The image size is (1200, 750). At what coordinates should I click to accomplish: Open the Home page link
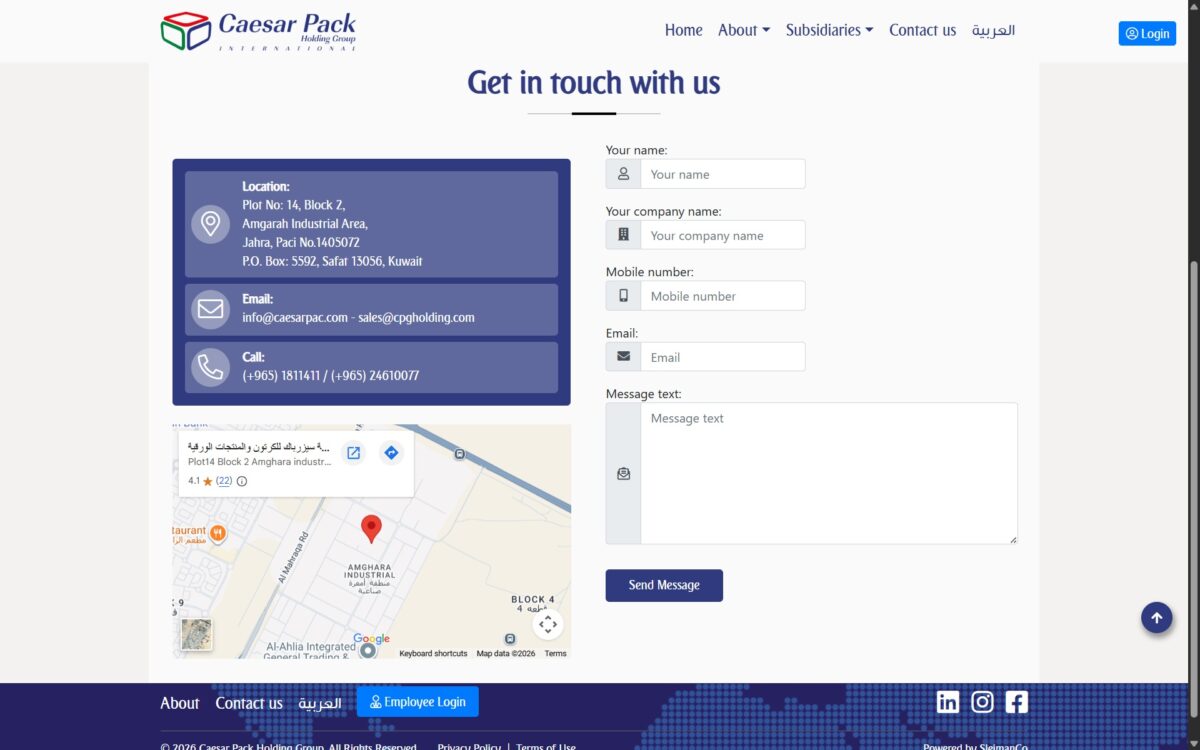(x=683, y=30)
